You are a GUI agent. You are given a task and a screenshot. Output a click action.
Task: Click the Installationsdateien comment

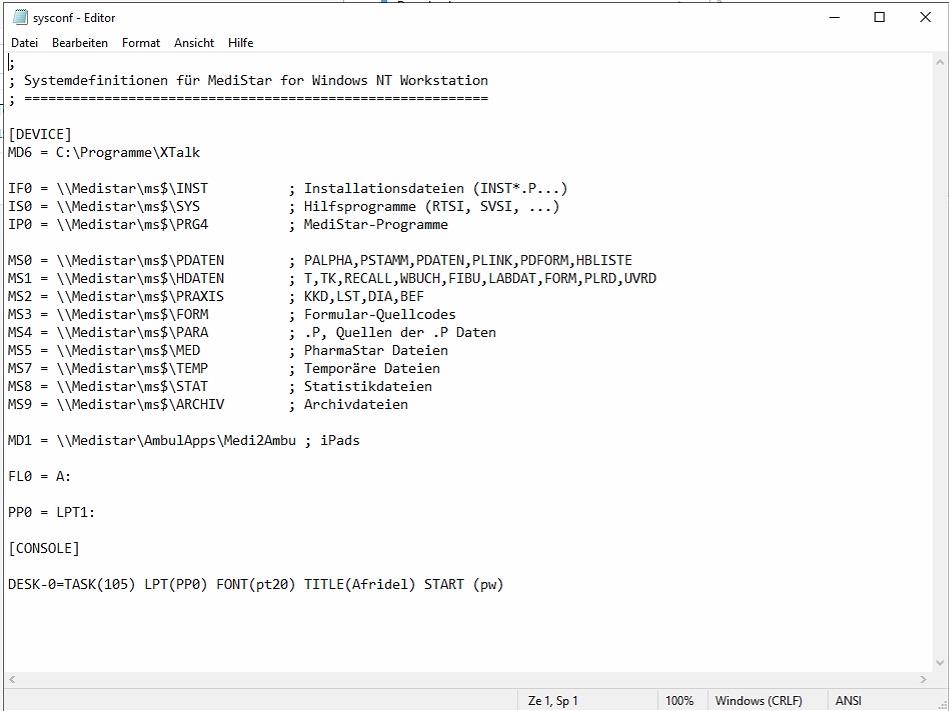pos(436,188)
